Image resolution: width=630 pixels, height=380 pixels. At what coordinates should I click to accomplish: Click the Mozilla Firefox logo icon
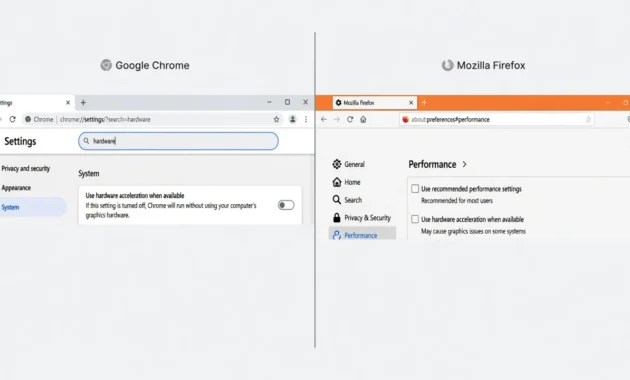448,65
